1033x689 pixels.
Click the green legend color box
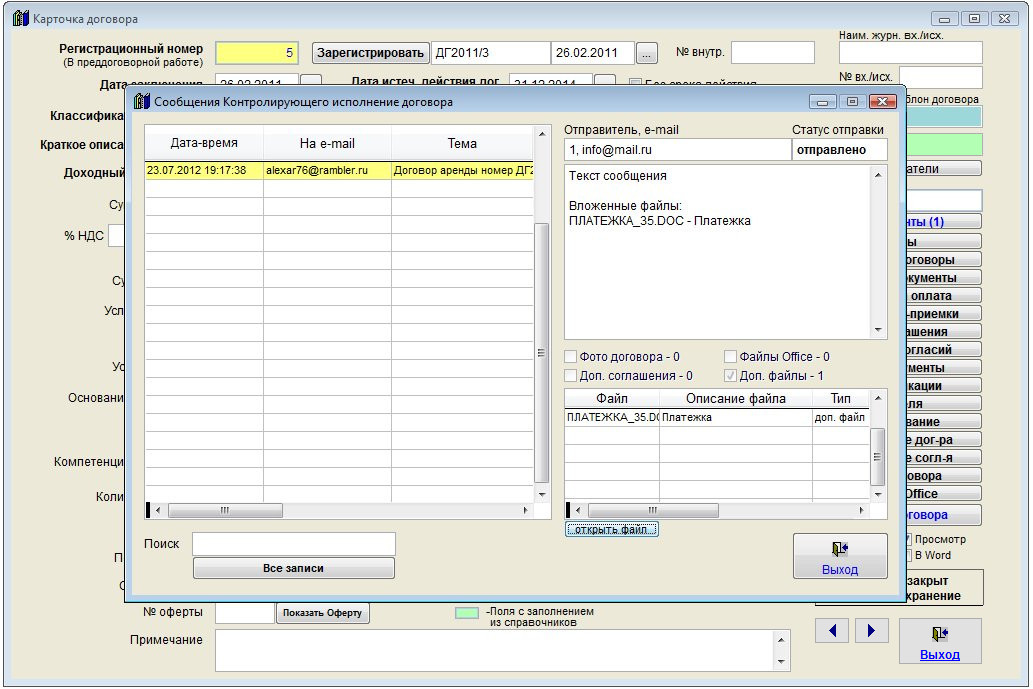(467, 613)
